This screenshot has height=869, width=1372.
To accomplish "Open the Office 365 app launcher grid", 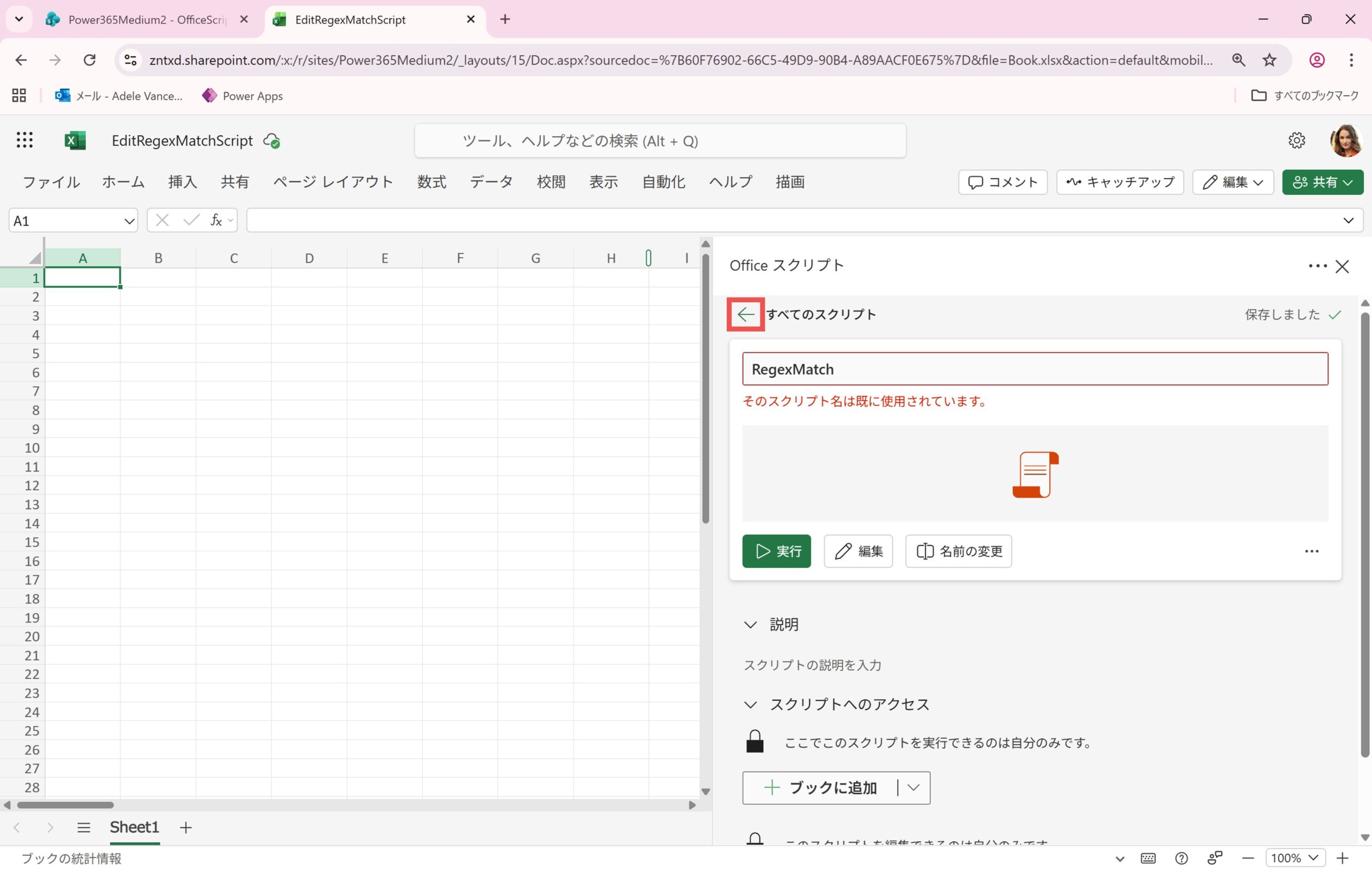I will coord(24,140).
